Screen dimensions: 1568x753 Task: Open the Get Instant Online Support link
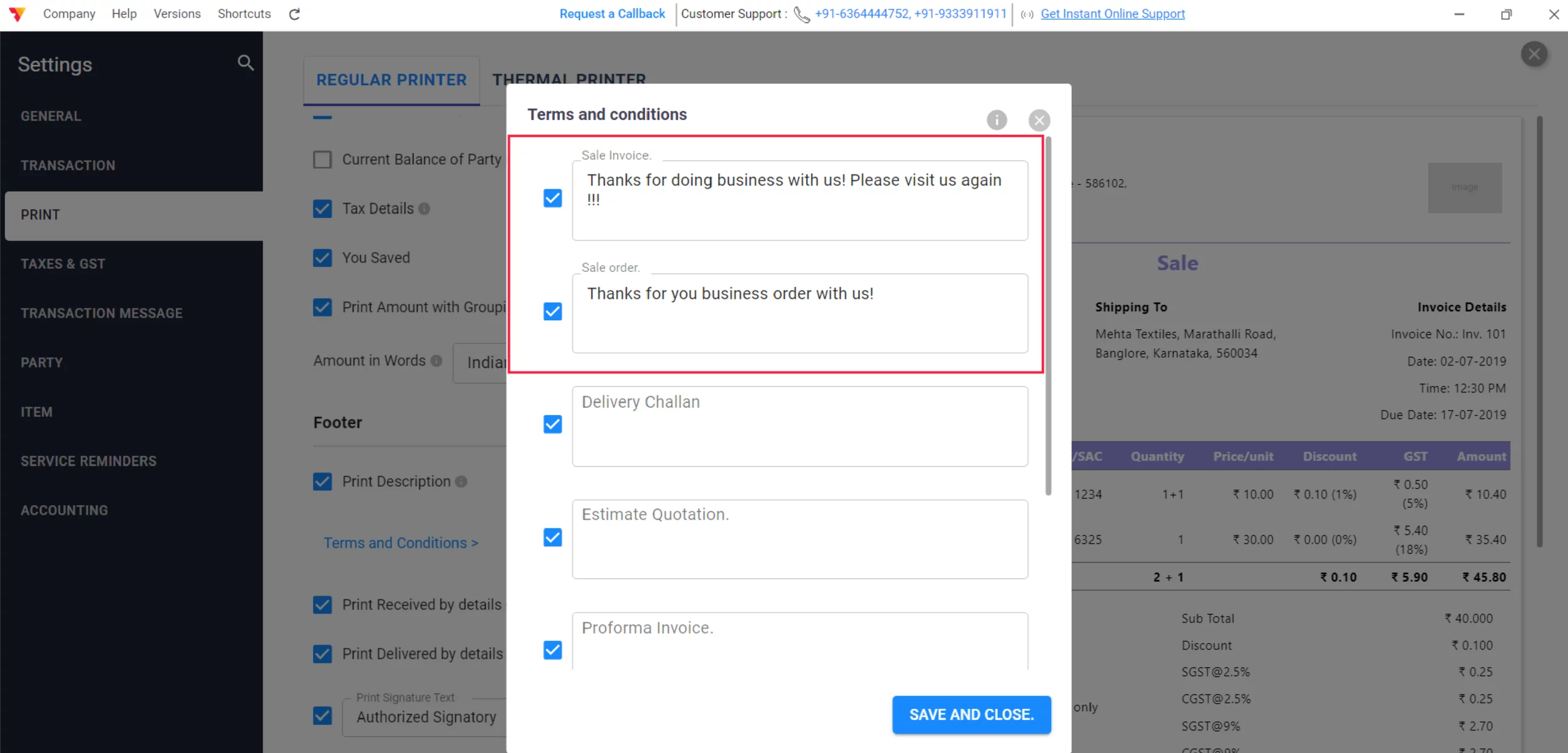coord(1112,13)
